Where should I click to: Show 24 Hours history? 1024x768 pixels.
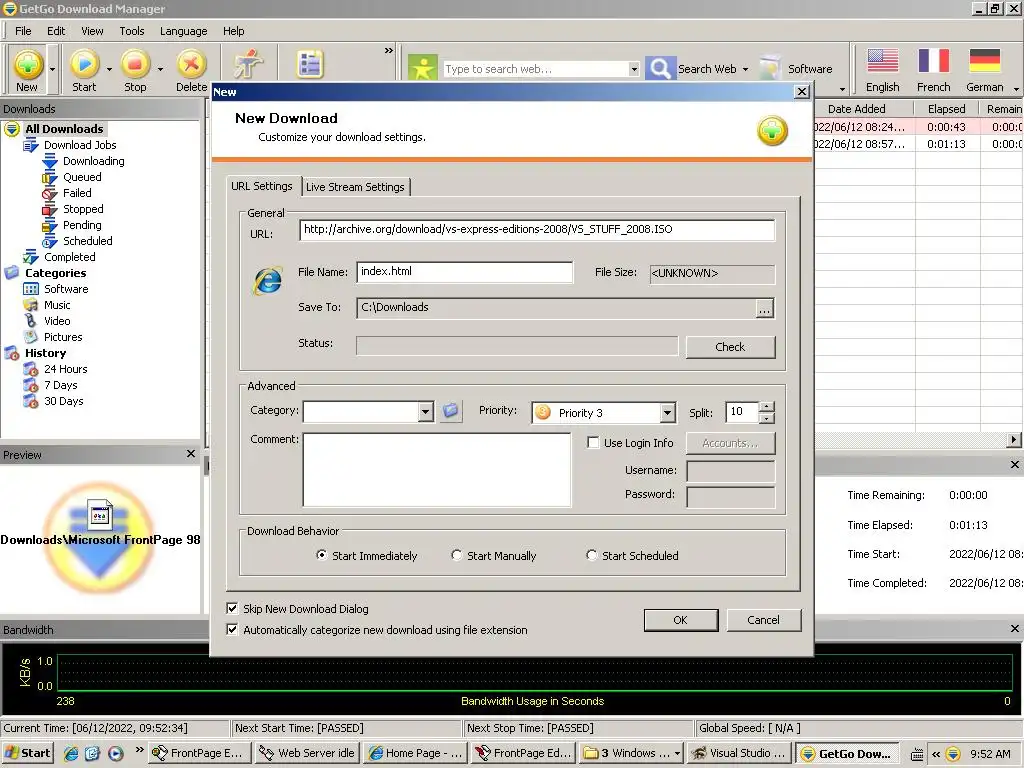coord(65,369)
